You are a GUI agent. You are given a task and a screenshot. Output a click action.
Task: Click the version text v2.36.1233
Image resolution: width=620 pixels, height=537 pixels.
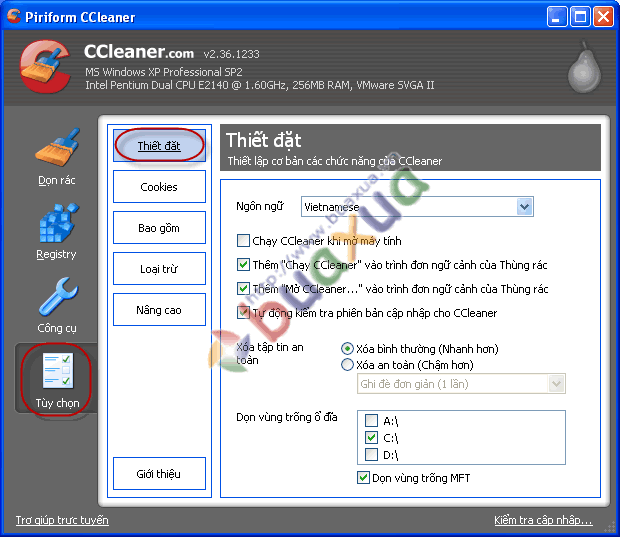pos(232,54)
